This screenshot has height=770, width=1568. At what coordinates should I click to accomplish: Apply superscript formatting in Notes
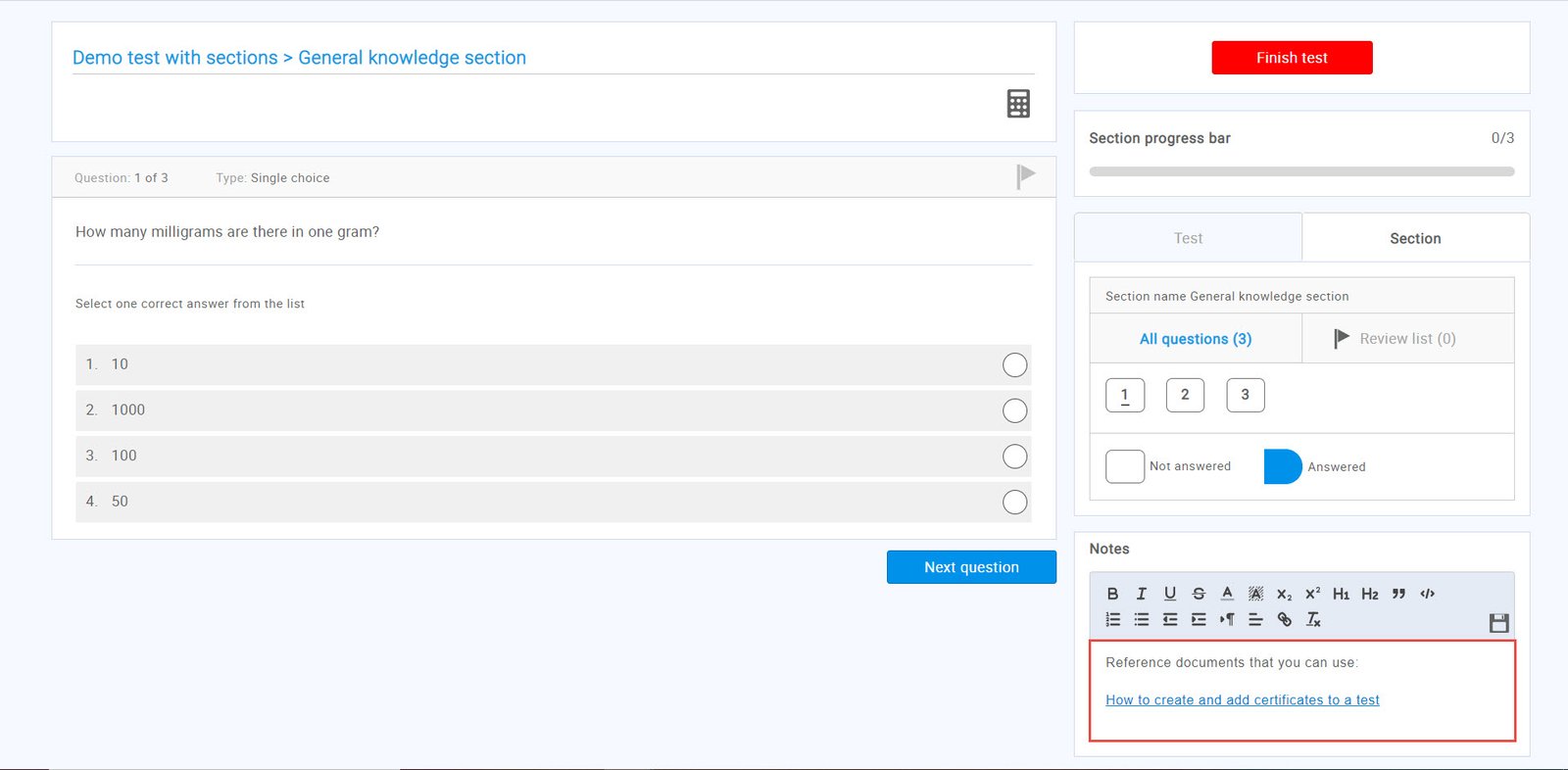[x=1312, y=594]
